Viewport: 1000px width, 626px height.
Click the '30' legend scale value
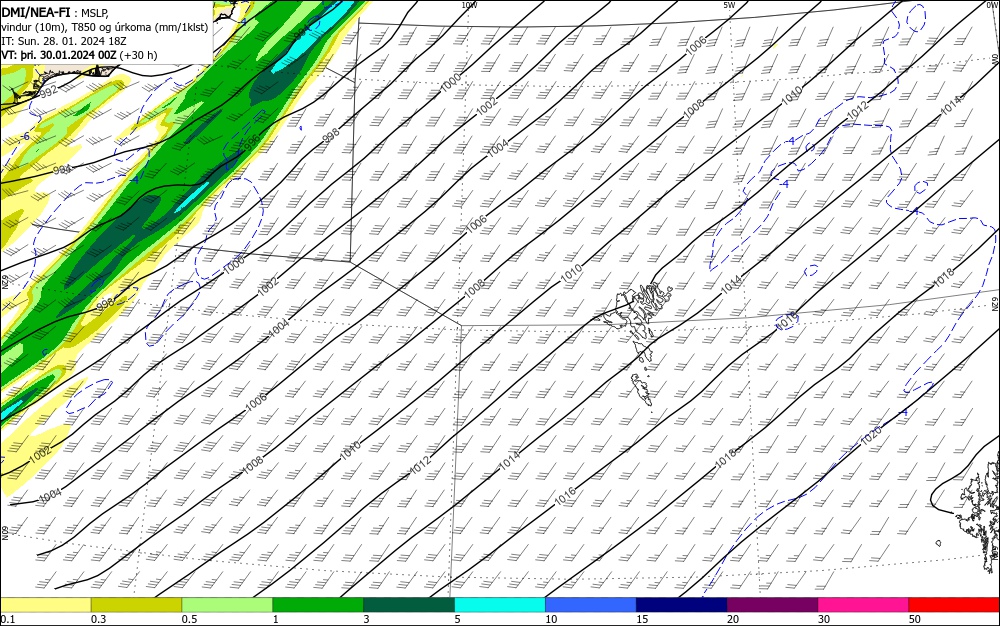coord(824,619)
